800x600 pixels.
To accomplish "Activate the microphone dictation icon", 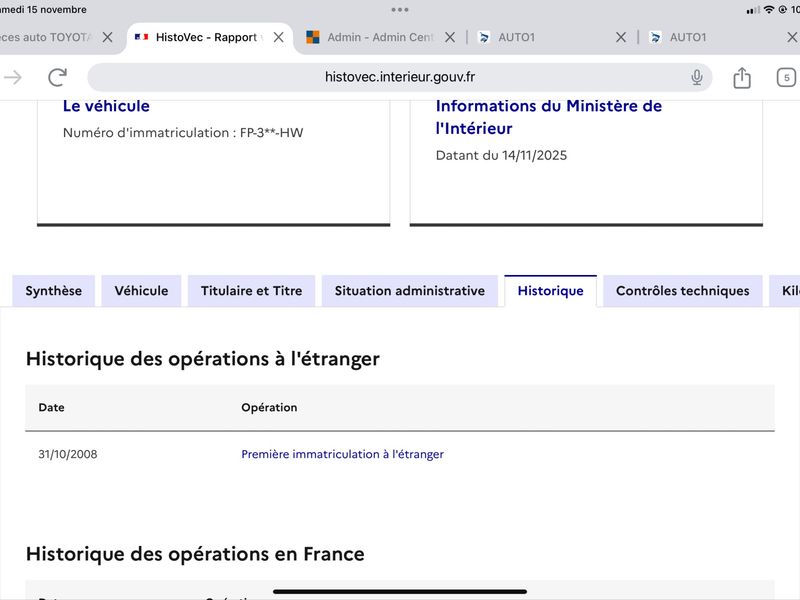I will (x=696, y=77).
